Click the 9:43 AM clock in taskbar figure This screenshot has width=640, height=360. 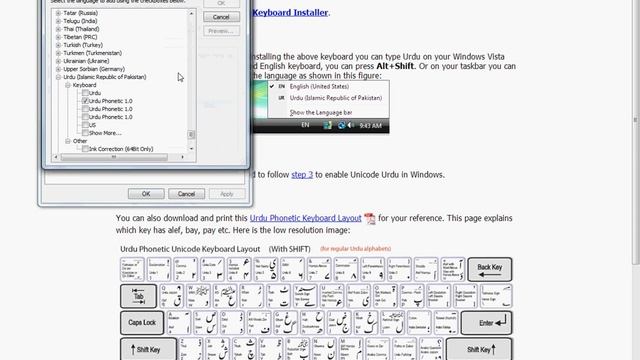[x=370, y=126]
